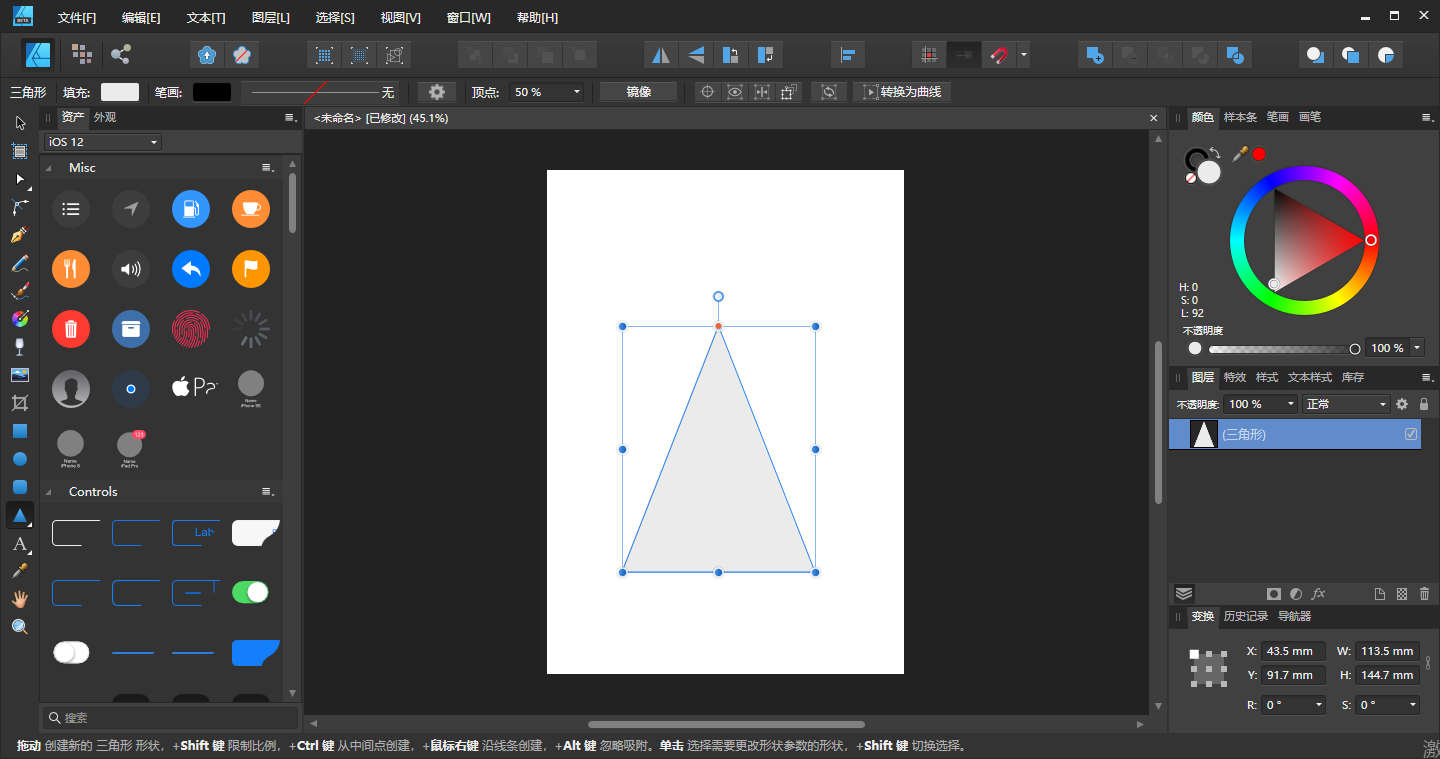Screen dimensions: 1440x759
Task: Select the Pen tool in left toolbar
Action: [19, 235]
